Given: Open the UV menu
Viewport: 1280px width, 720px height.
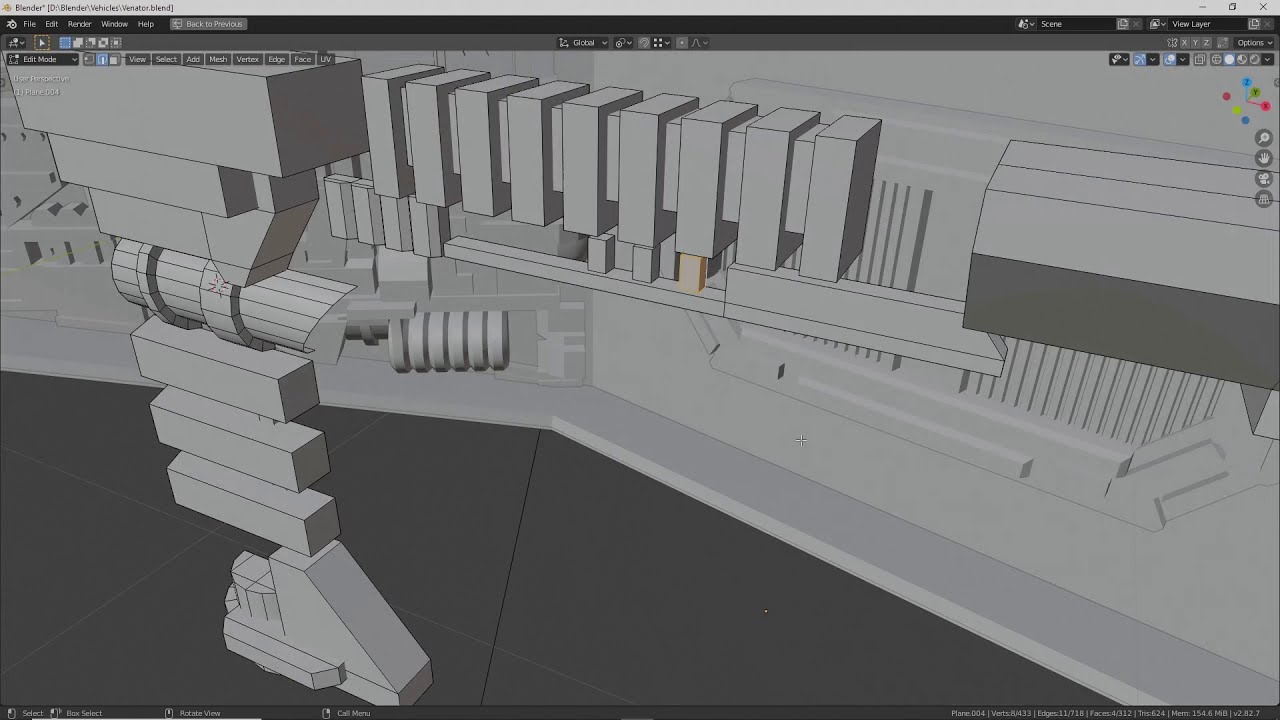Looking at the screenshot, I should click(325, 59).
